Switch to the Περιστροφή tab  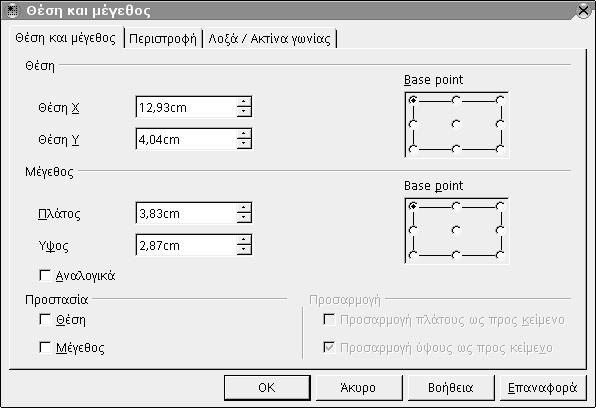pos(163,39)
